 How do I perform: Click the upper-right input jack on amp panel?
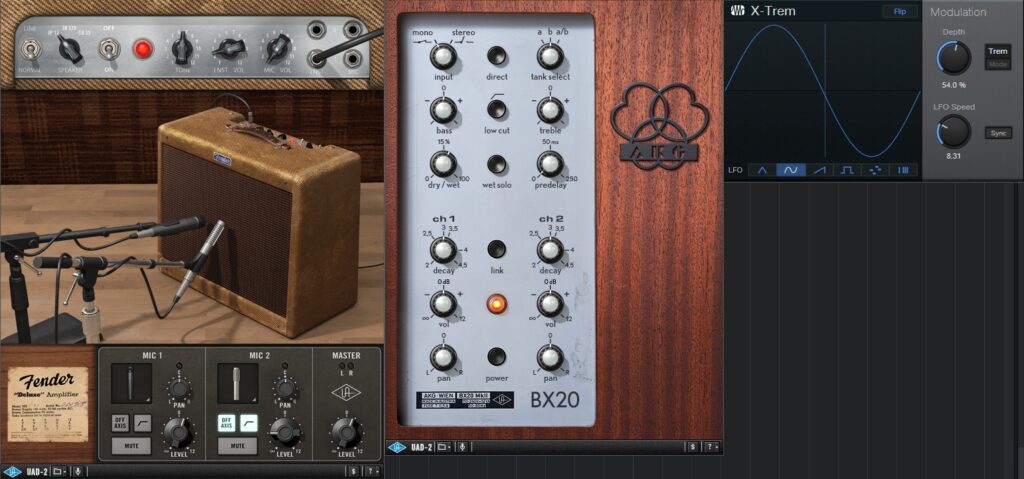pyautogui.click(x=353, y=29)
